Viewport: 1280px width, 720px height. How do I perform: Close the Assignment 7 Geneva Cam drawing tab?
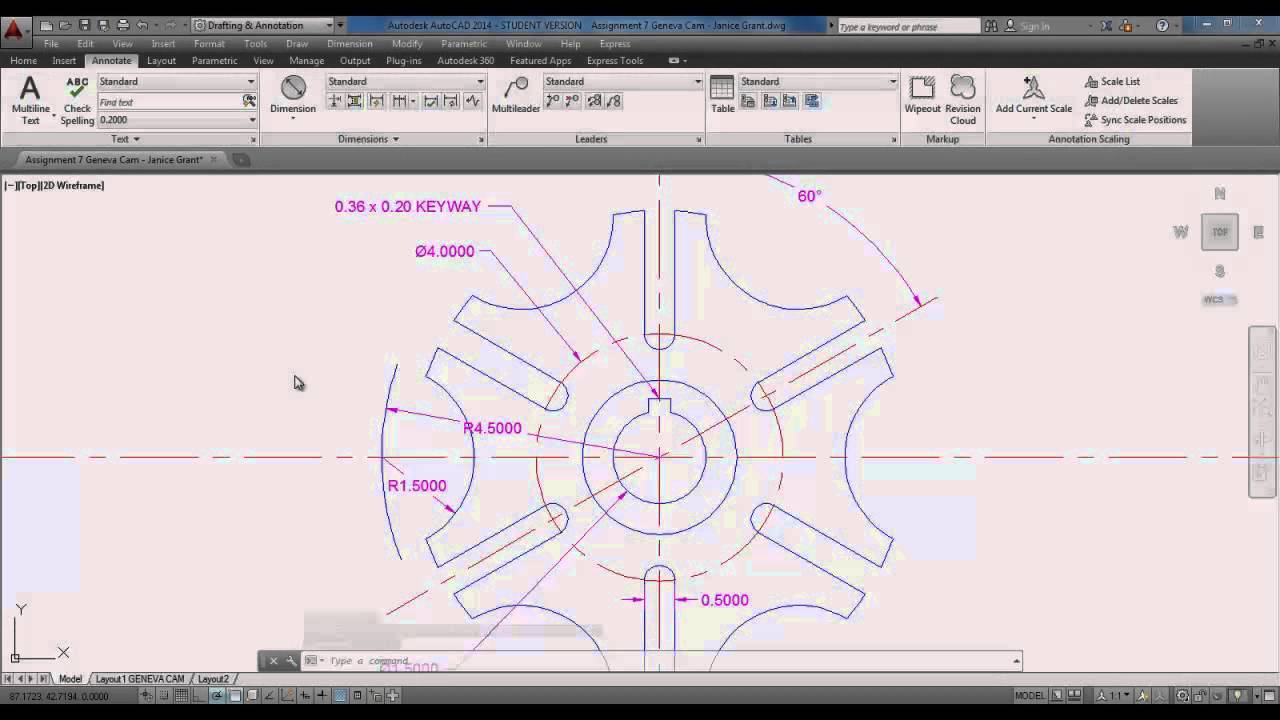pos(213,159)
